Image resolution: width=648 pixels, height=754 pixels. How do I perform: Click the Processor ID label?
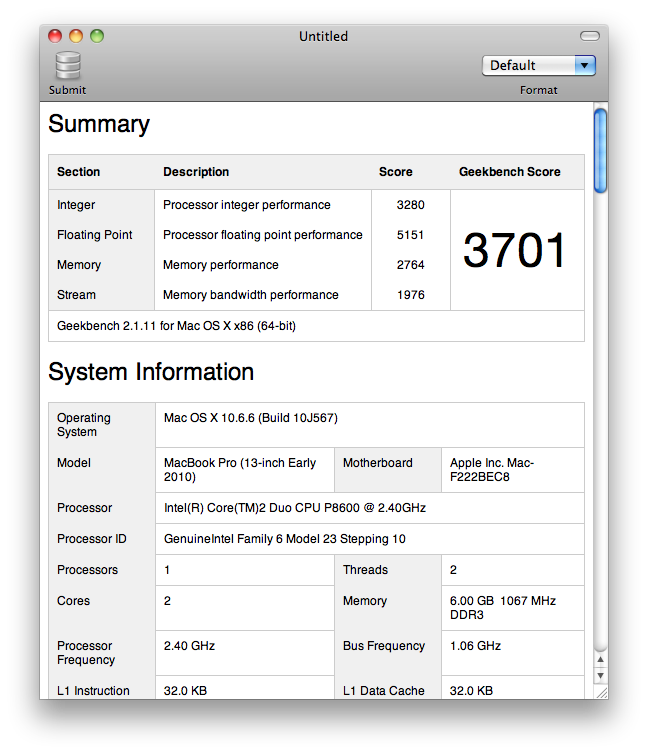click(91, 539)
